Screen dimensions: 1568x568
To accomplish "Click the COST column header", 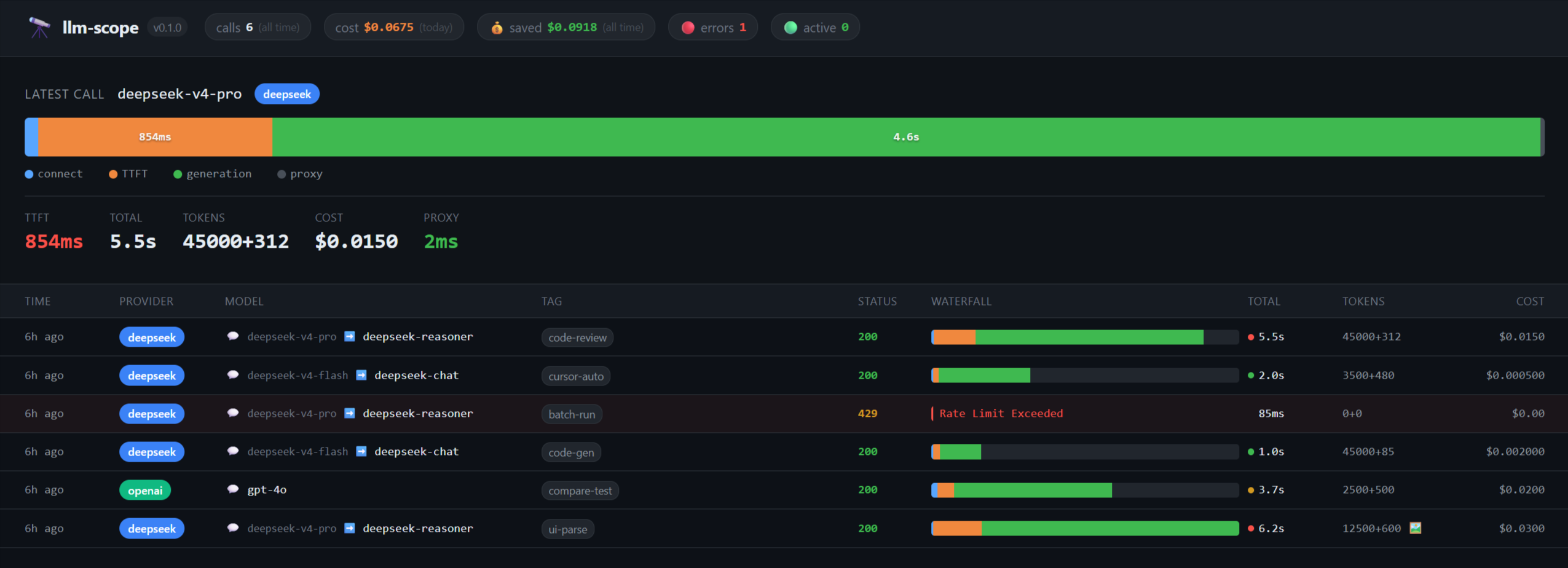I will click(1530, 301).
